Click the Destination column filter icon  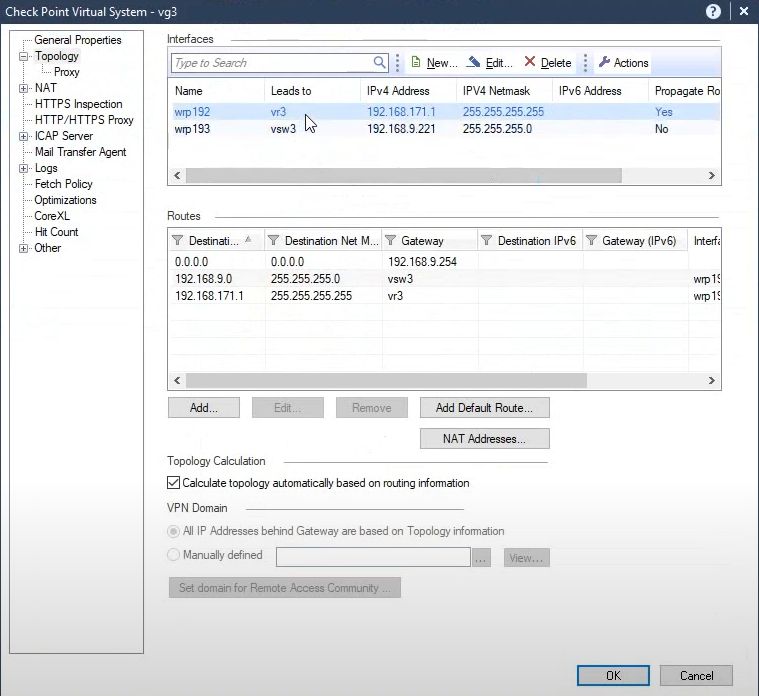[x=178, y=240]
